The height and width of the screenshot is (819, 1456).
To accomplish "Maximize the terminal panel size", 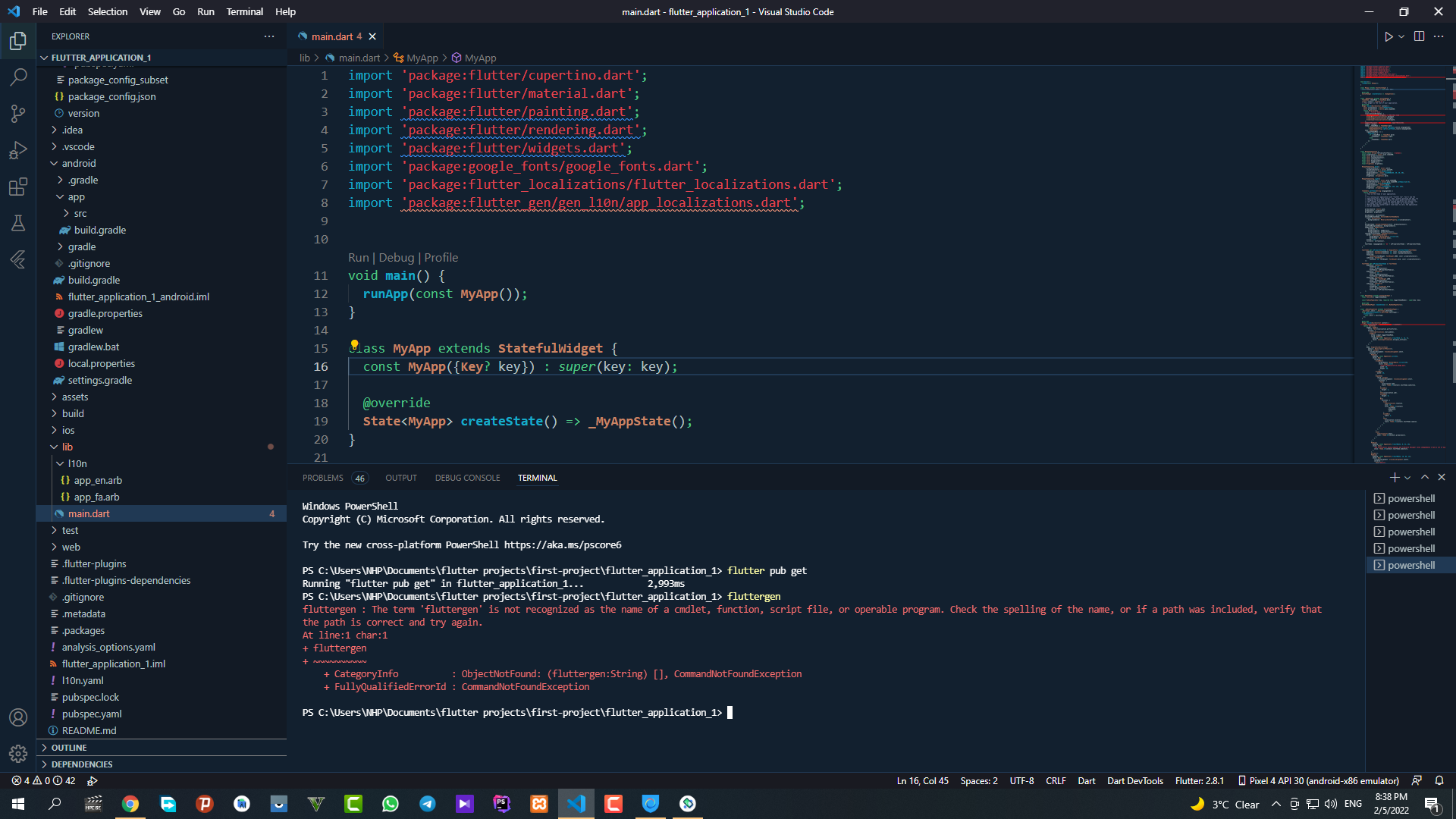I will 1425,478.
